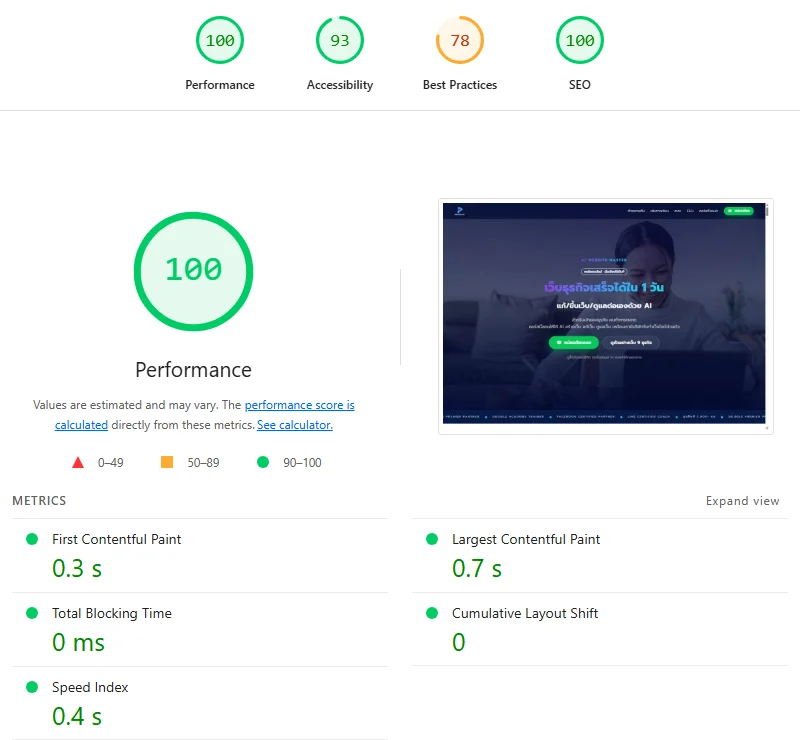Open the 'performance score is calculated' link

(x=299, y=405)
